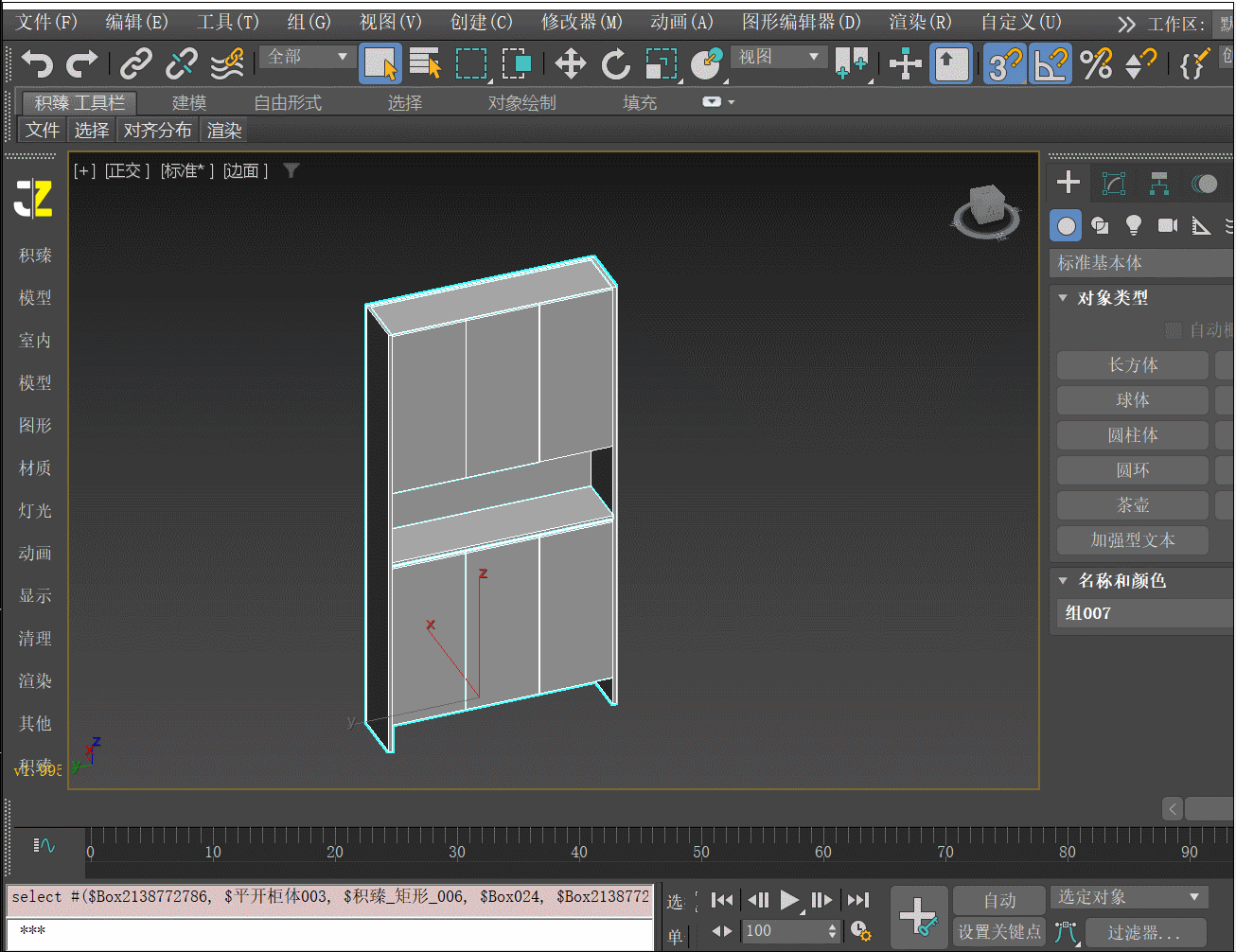This screenshot has width=1236, height=952.
Task: Open the 组(G) menu
Action: point(309,22)
